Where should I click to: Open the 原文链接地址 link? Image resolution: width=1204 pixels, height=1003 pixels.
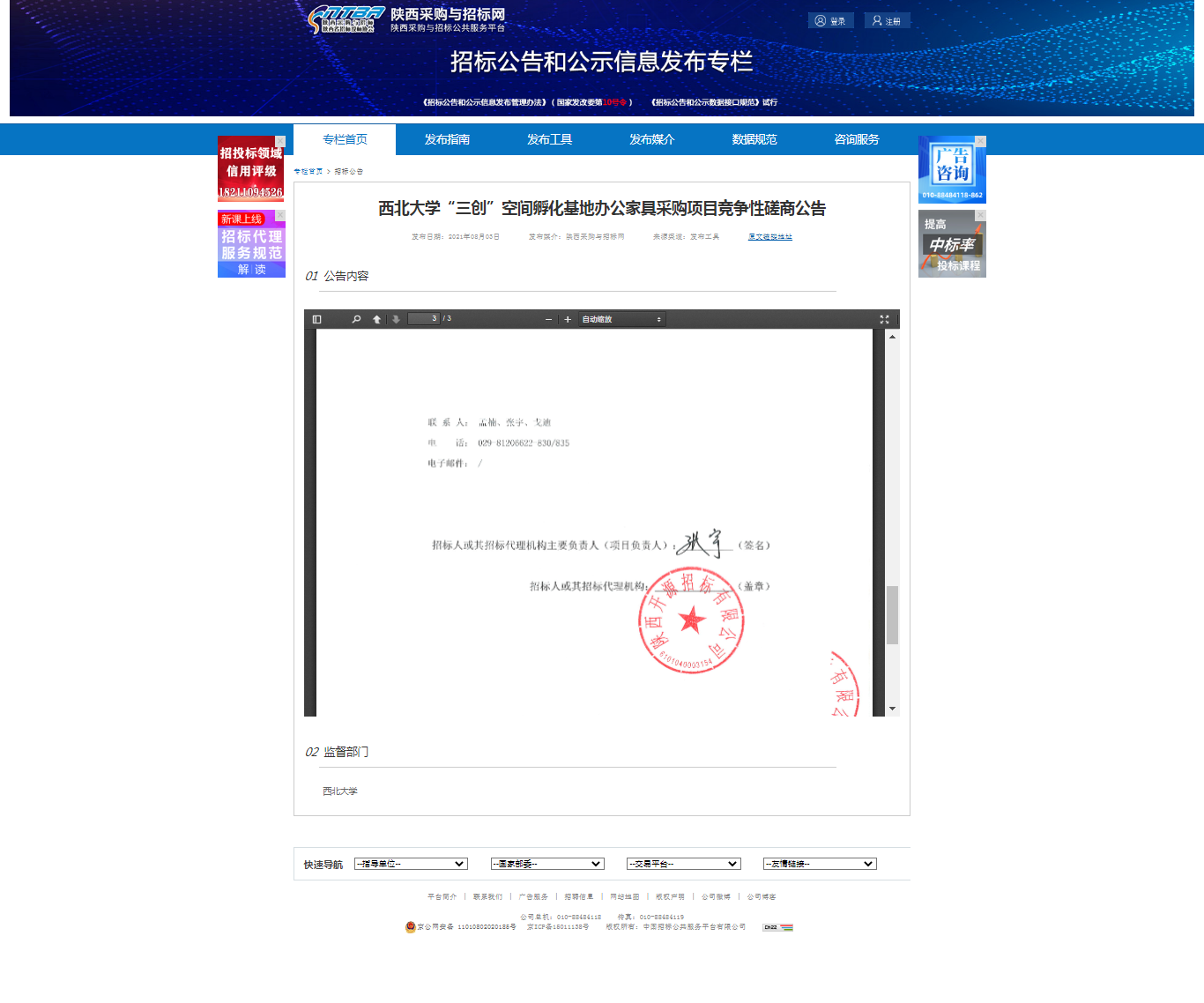coord(770,236)
